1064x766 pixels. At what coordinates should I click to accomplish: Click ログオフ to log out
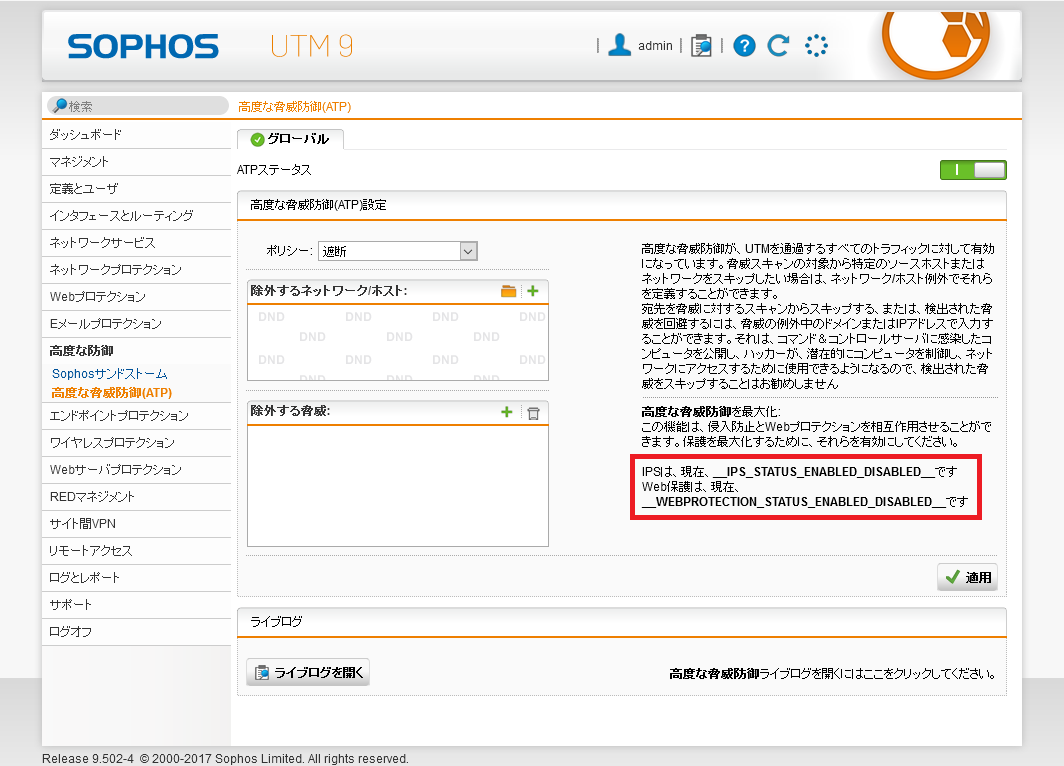[136, 632]
